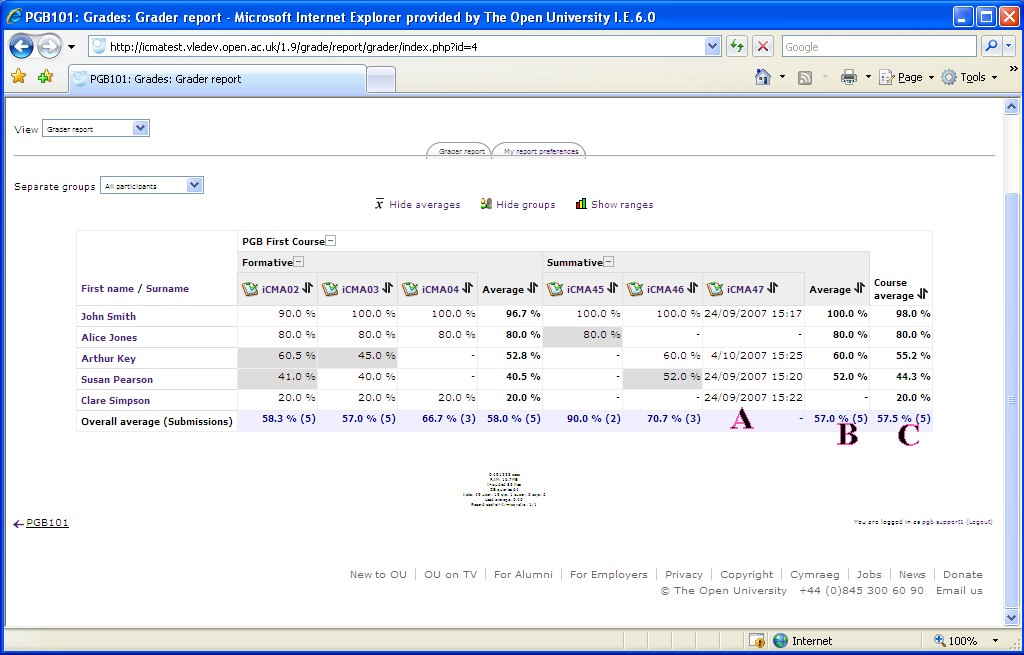Click the browser Back arrow button

click(21, 46)
